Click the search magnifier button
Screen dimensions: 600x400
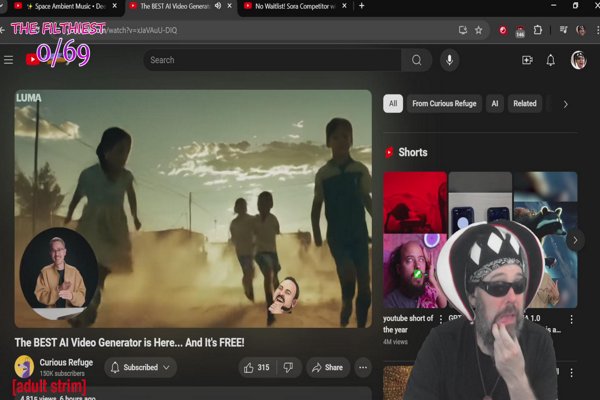pos(416,60)
